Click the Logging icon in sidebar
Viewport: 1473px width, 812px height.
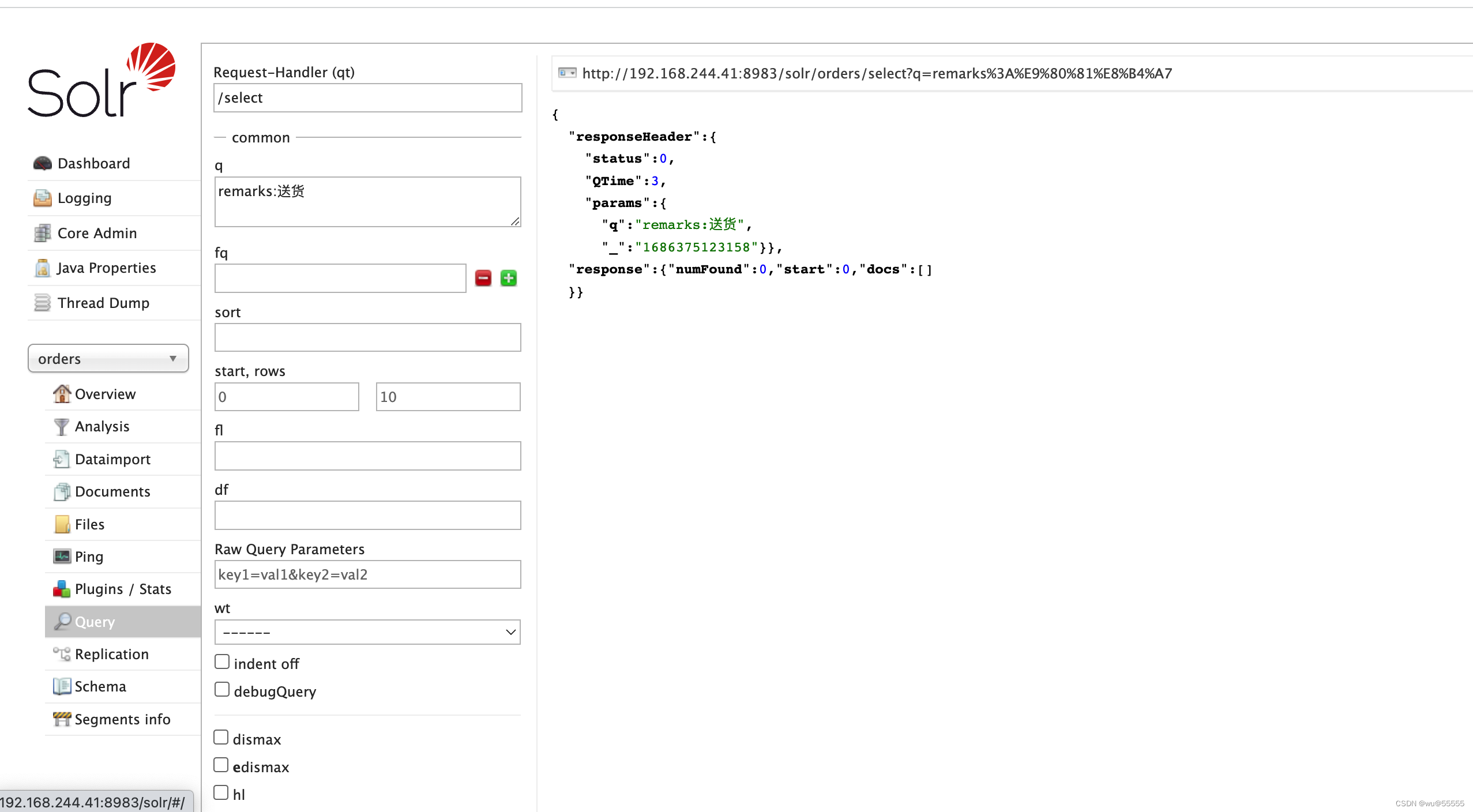(x=43, y=197)
